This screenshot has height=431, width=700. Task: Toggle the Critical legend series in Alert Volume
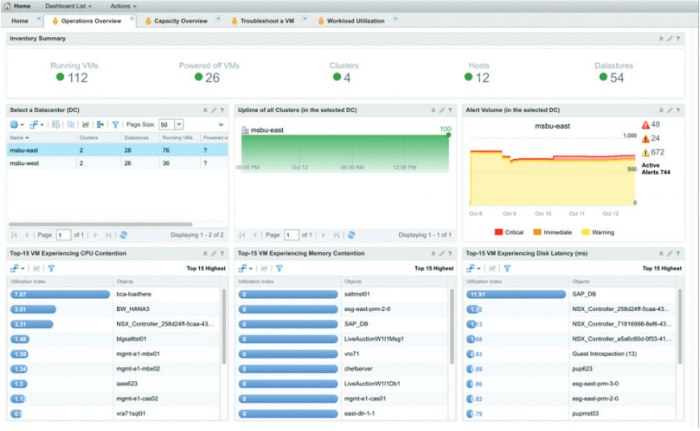pyautogui.click(x=509, y=232)
